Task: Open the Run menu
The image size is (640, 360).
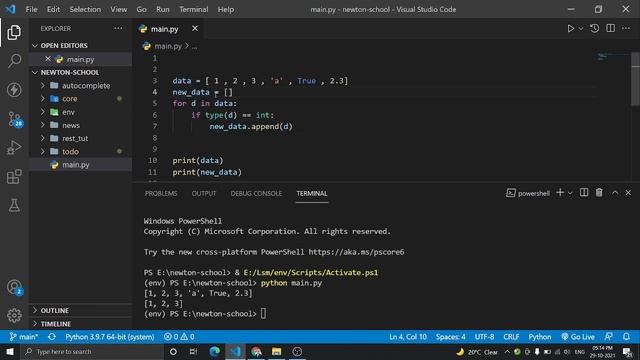Action: 162,9
